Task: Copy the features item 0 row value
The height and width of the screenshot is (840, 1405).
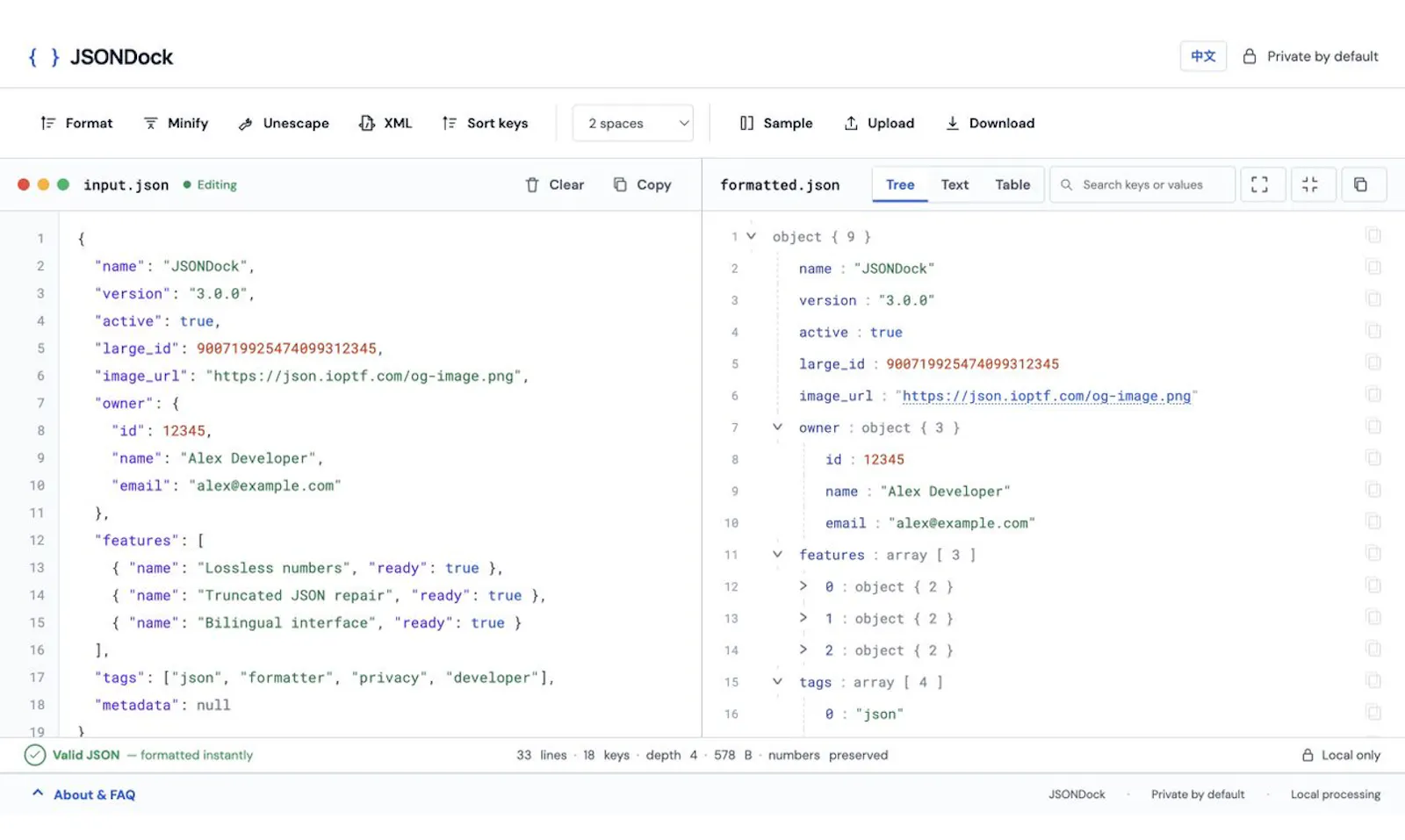Action: 1373,585
